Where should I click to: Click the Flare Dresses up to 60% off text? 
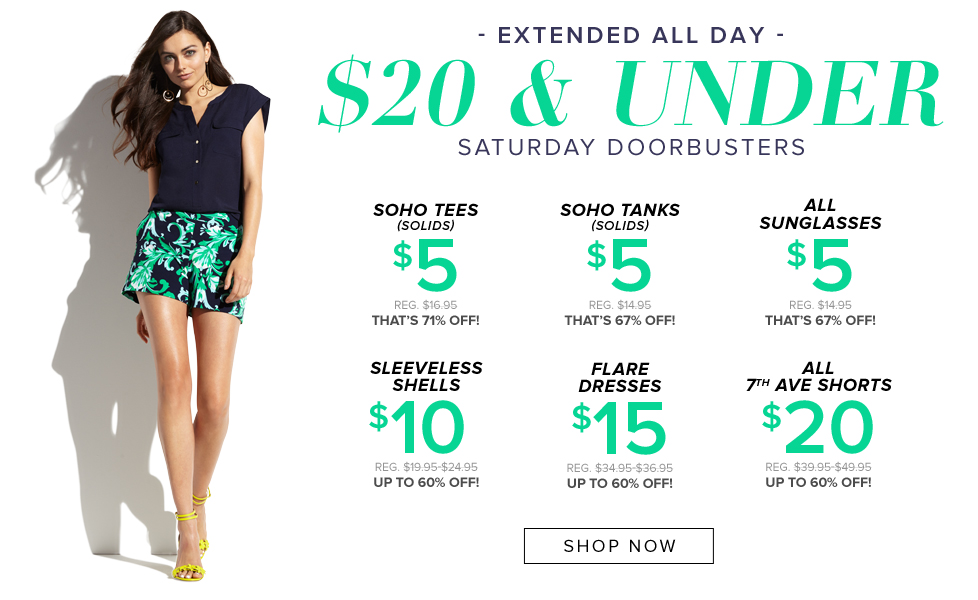click(620, 483)
